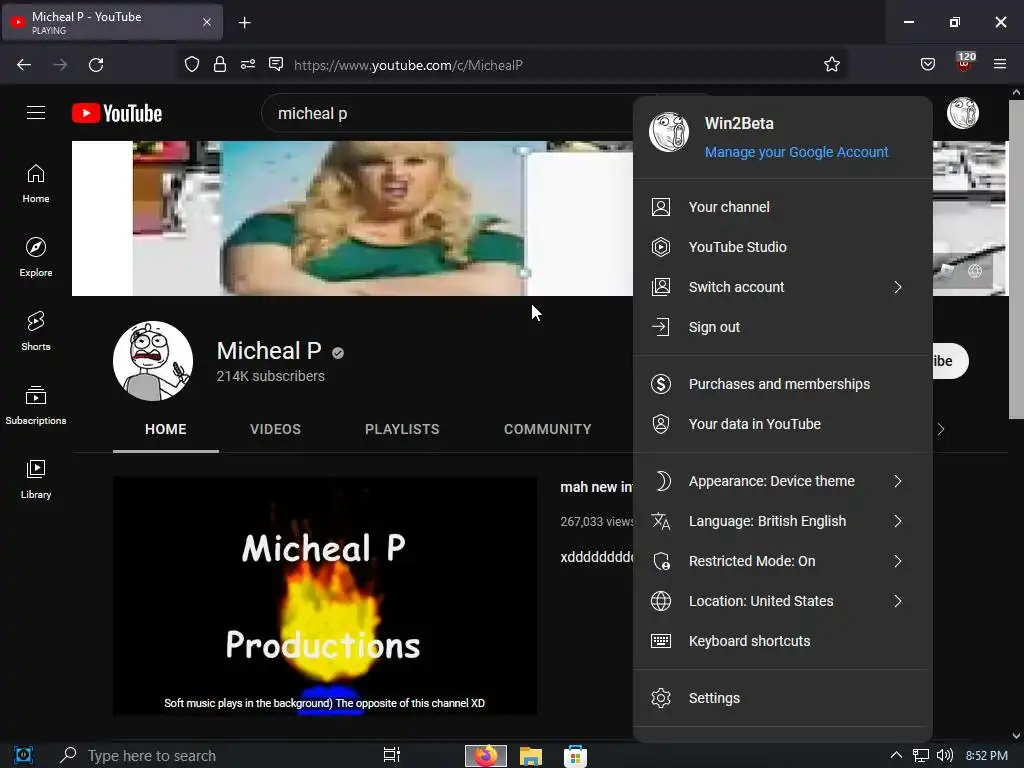Open Settings from the account menu
Image resolution: width=1024 pixels, height=768 pixels.
782,698
